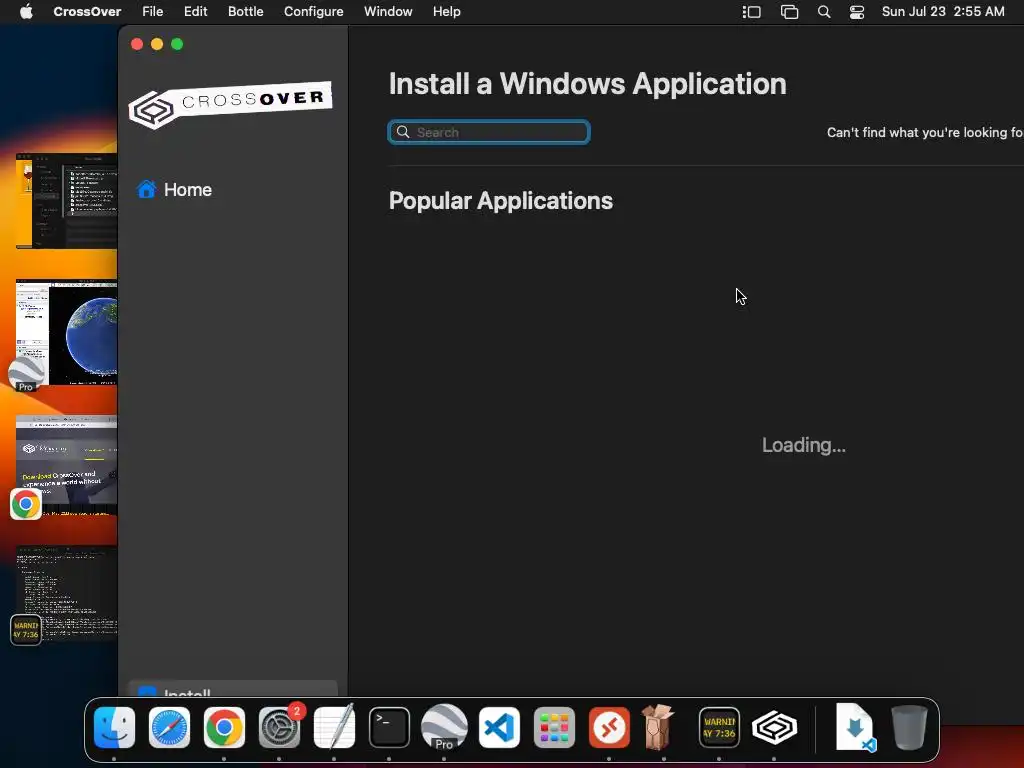The image size is (1024, 768).
Task: Click the Stage Manager menu bar icon
Action: point(752,12)
